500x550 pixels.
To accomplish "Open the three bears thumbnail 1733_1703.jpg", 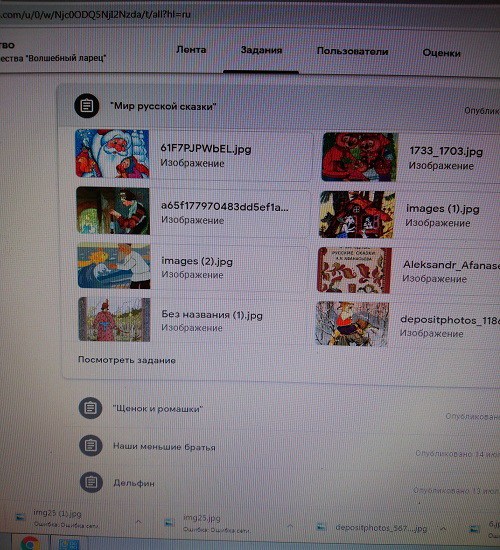I will (x=360, y=157).
